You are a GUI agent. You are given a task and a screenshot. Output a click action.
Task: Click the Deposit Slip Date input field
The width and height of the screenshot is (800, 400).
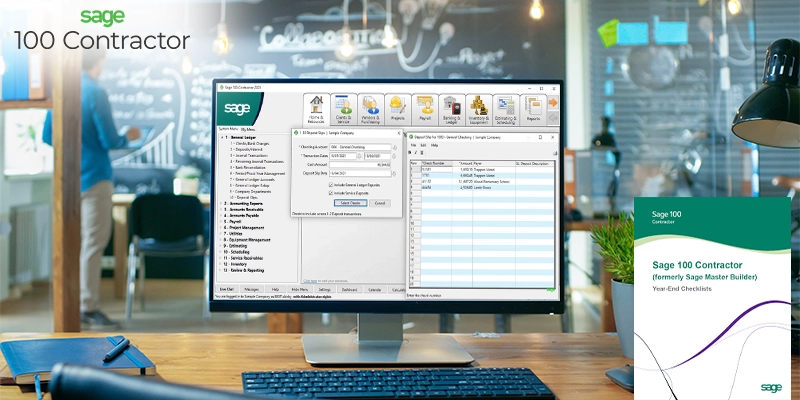click(360, 173)
